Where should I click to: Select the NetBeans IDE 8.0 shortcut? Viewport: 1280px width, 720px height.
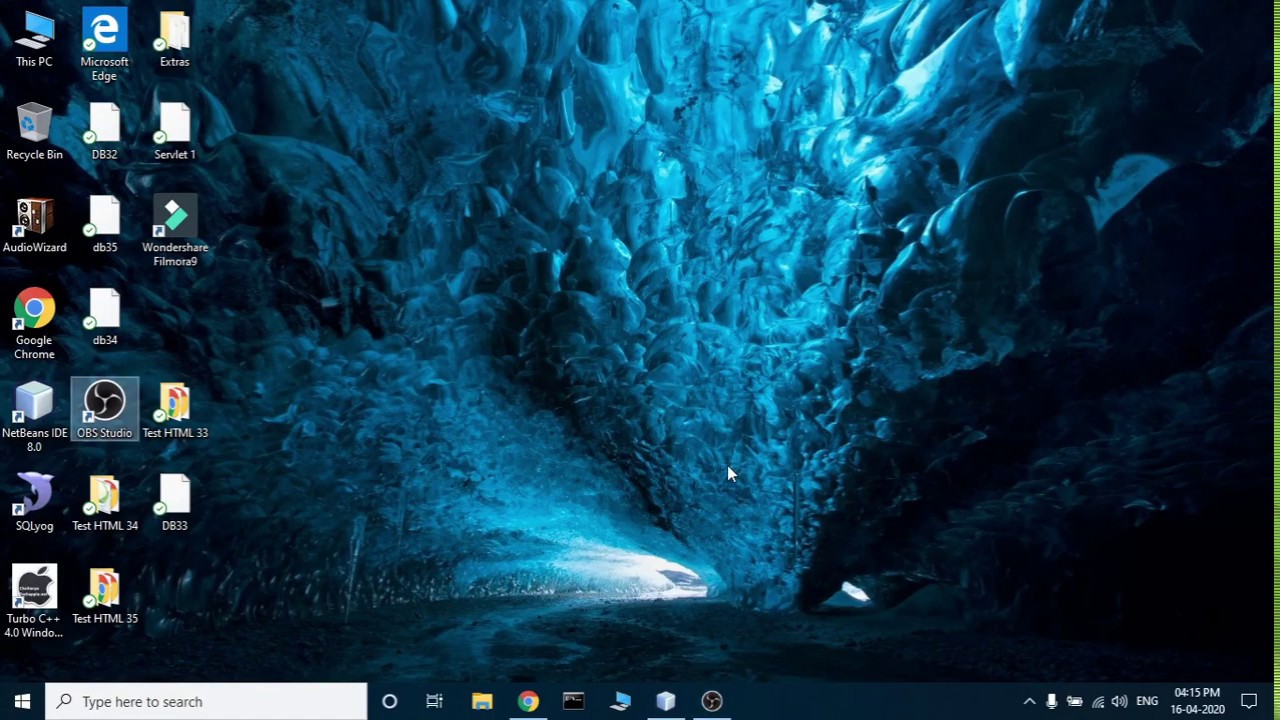click(34, 418)
